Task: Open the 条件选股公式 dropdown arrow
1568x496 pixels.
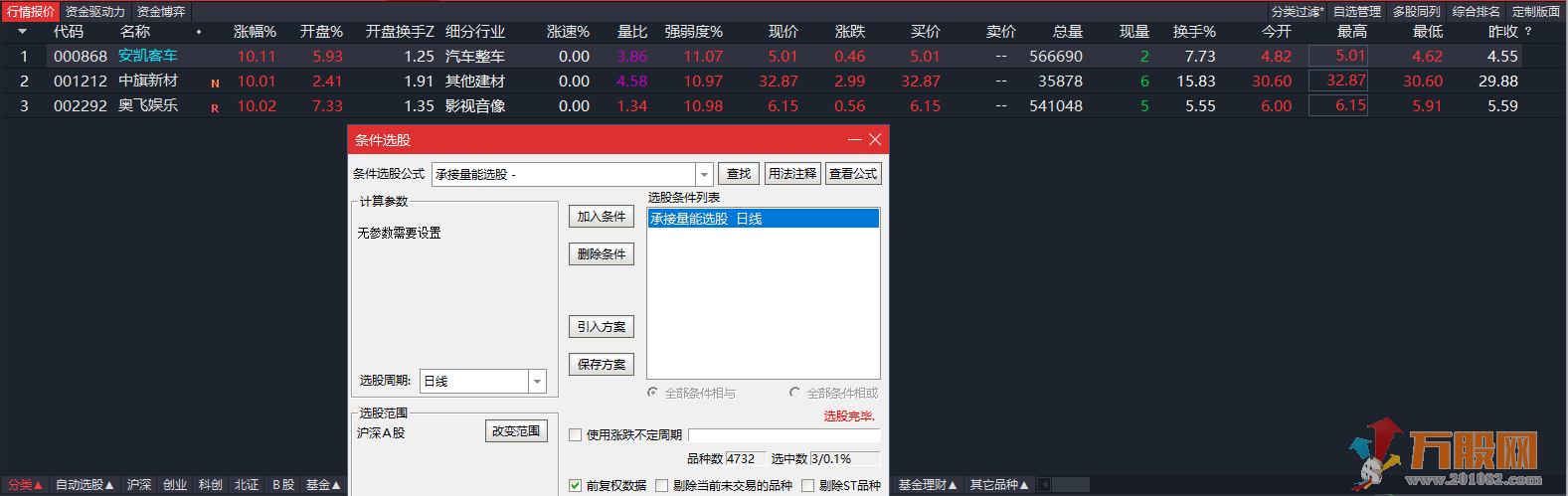Action: (704, 175)
